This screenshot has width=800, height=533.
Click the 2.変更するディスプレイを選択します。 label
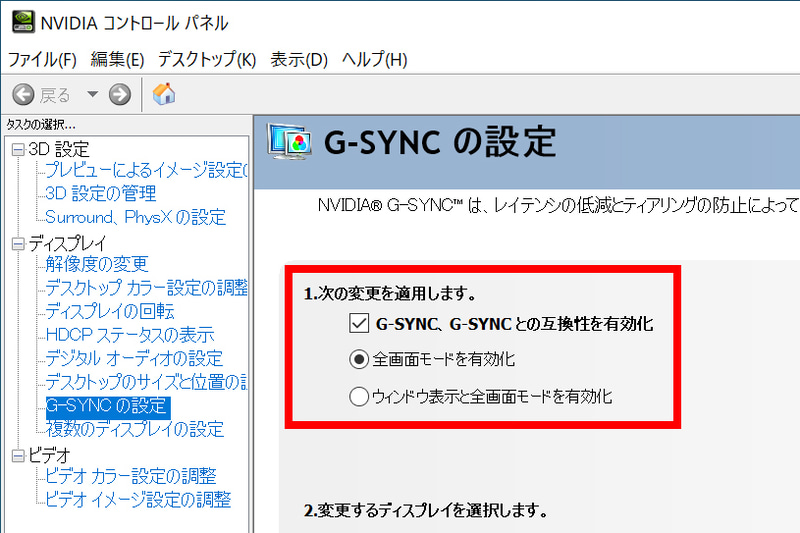coord(426,510)
